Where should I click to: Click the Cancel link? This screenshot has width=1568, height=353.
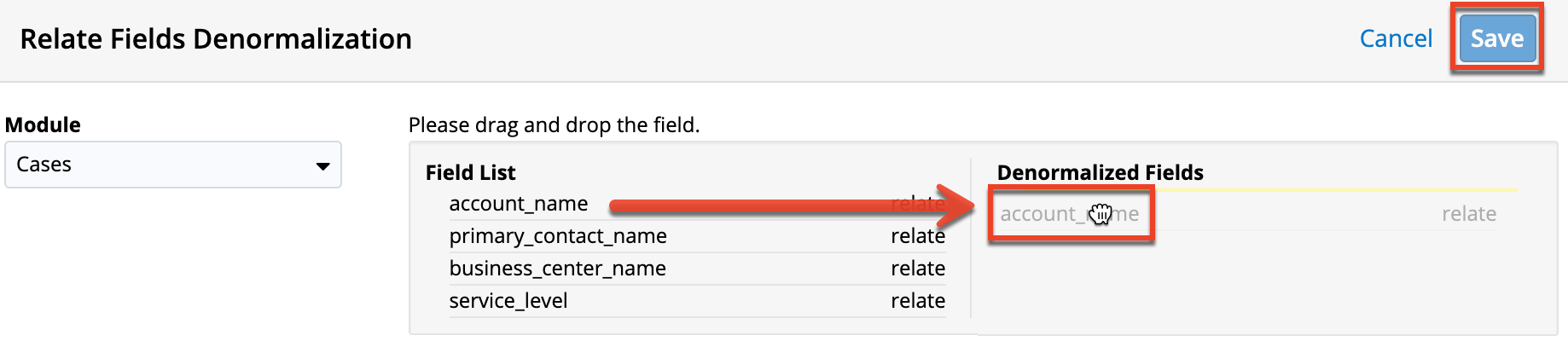tap(1396, 39)
